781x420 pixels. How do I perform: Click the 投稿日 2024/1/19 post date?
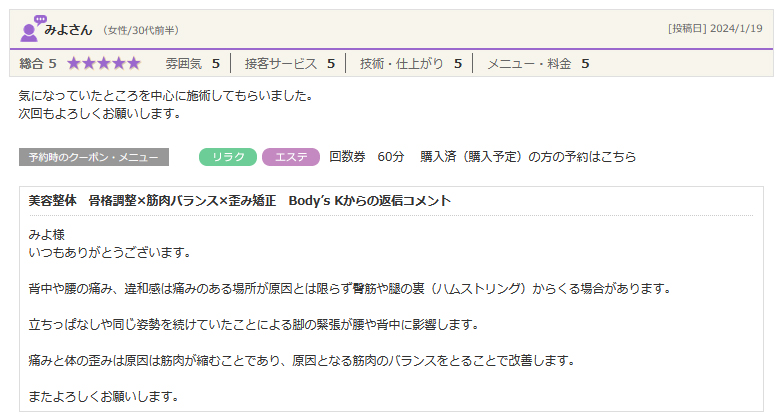714,29
